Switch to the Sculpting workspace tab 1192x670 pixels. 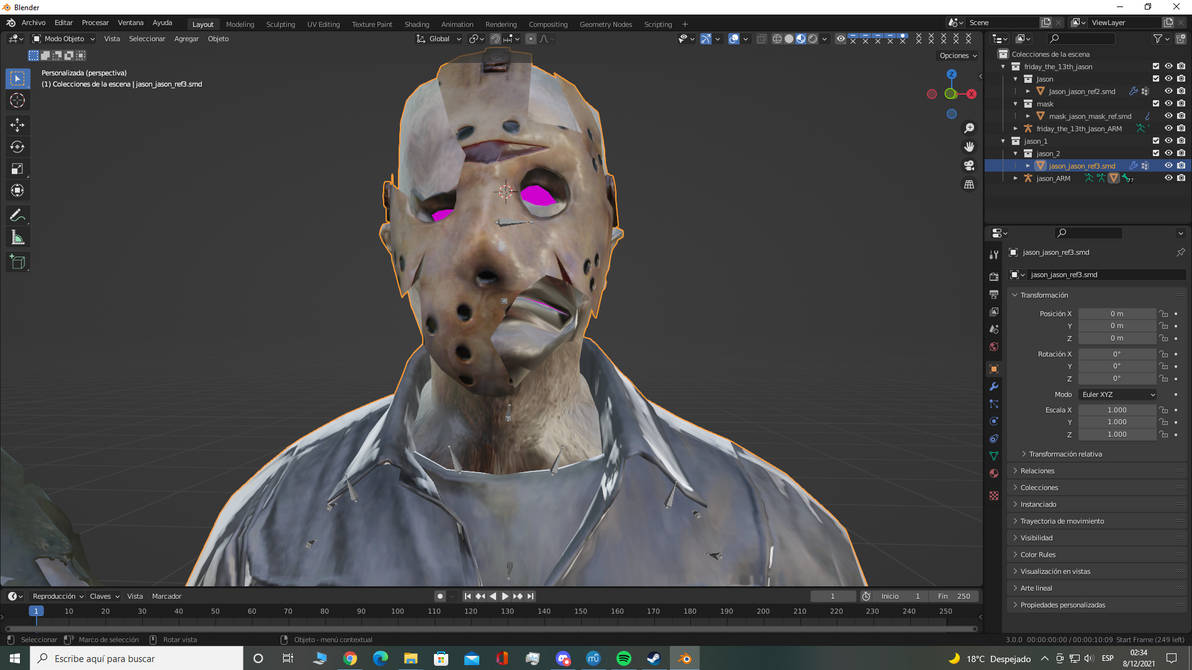tap(280, 24)
